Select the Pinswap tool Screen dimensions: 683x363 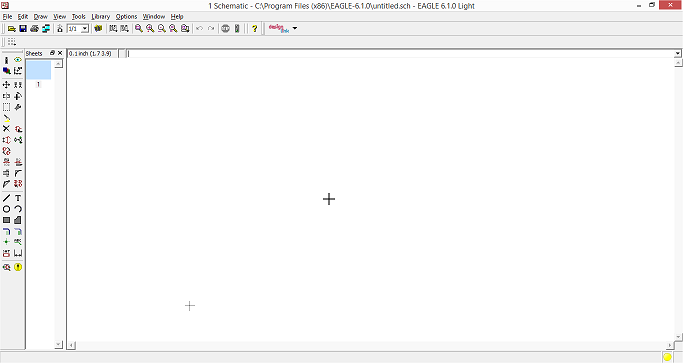7,140
